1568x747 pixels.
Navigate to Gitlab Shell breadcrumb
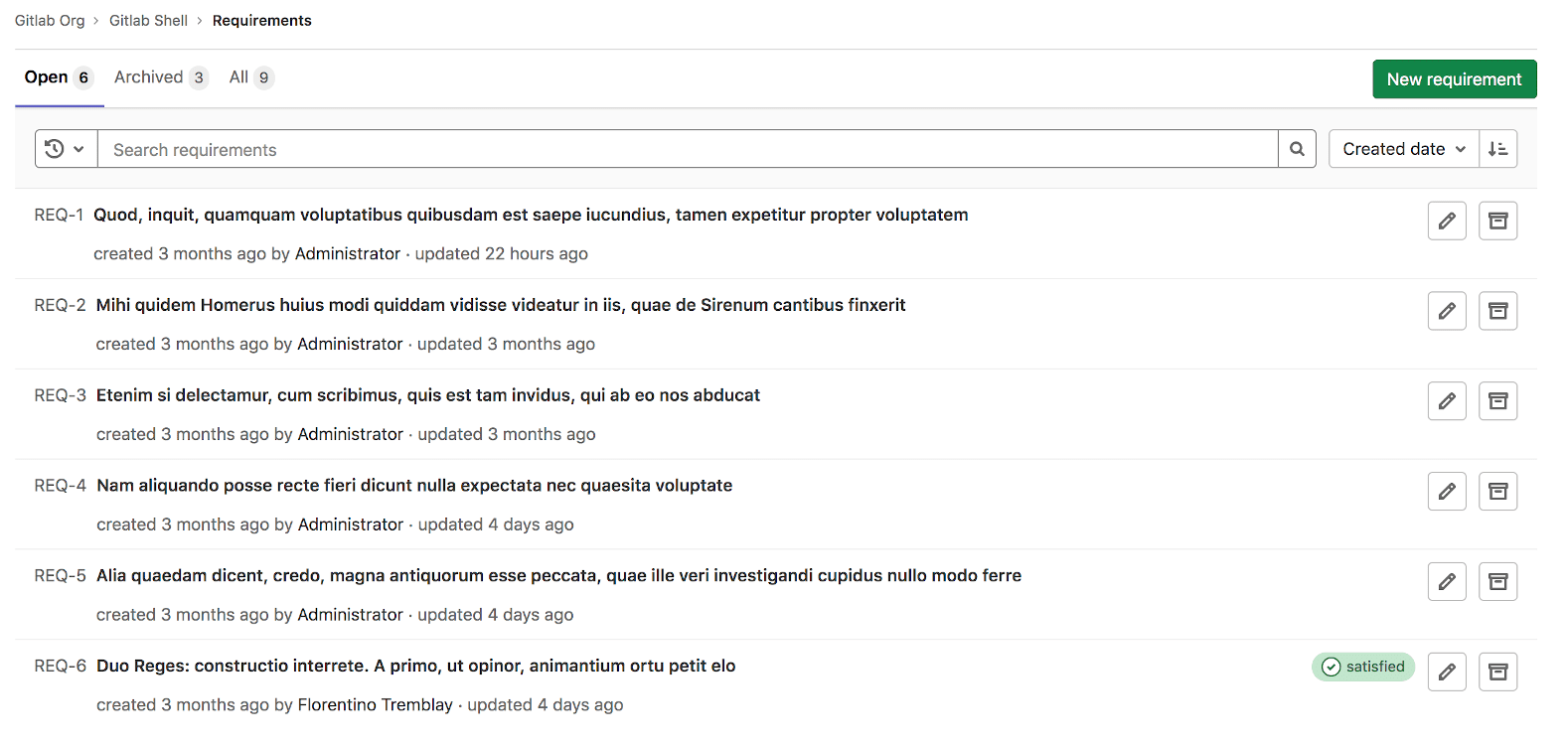(148, 20)
